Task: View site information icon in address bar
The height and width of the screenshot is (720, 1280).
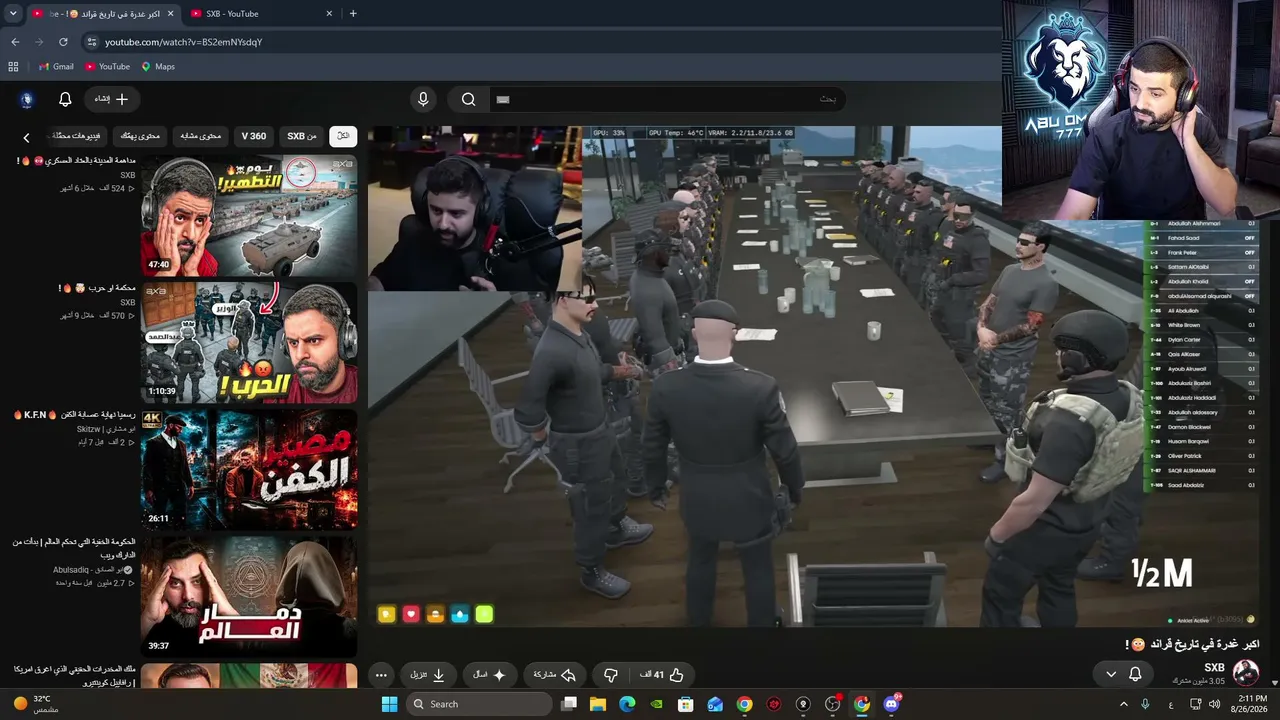Action: [x=92, y=42]
